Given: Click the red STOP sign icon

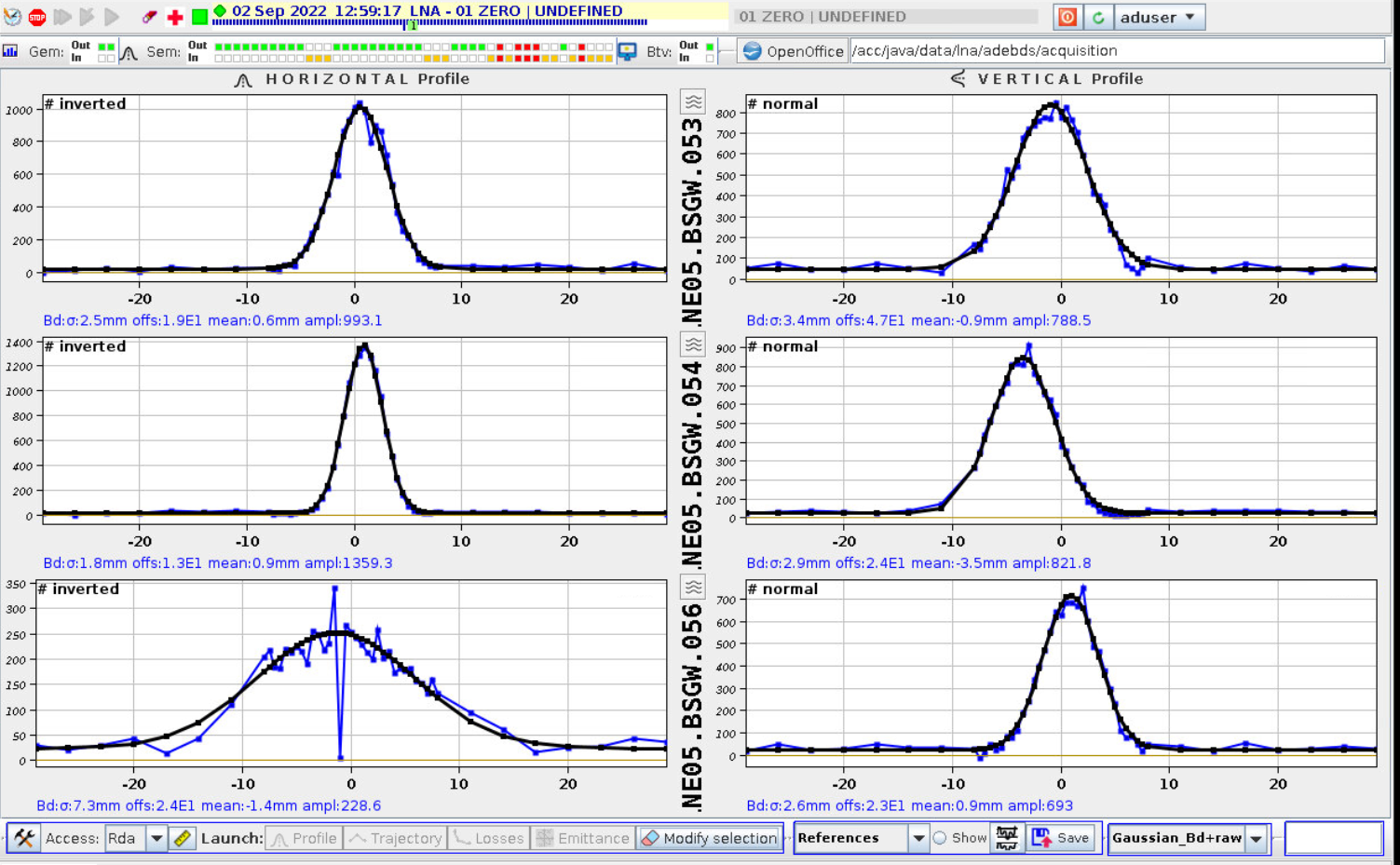Looking at the screenshot, I should tap(37, 17).
